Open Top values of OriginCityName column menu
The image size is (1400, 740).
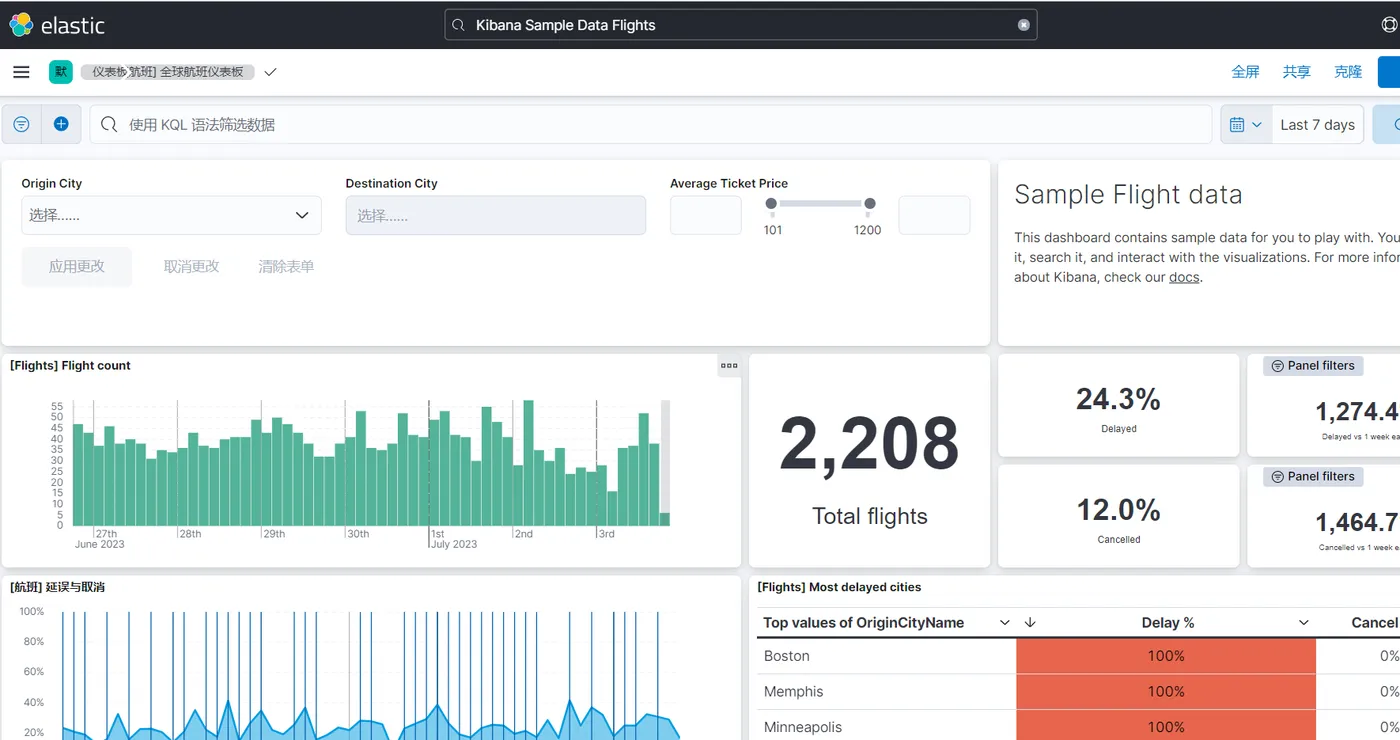click(x=1005, y=623)
